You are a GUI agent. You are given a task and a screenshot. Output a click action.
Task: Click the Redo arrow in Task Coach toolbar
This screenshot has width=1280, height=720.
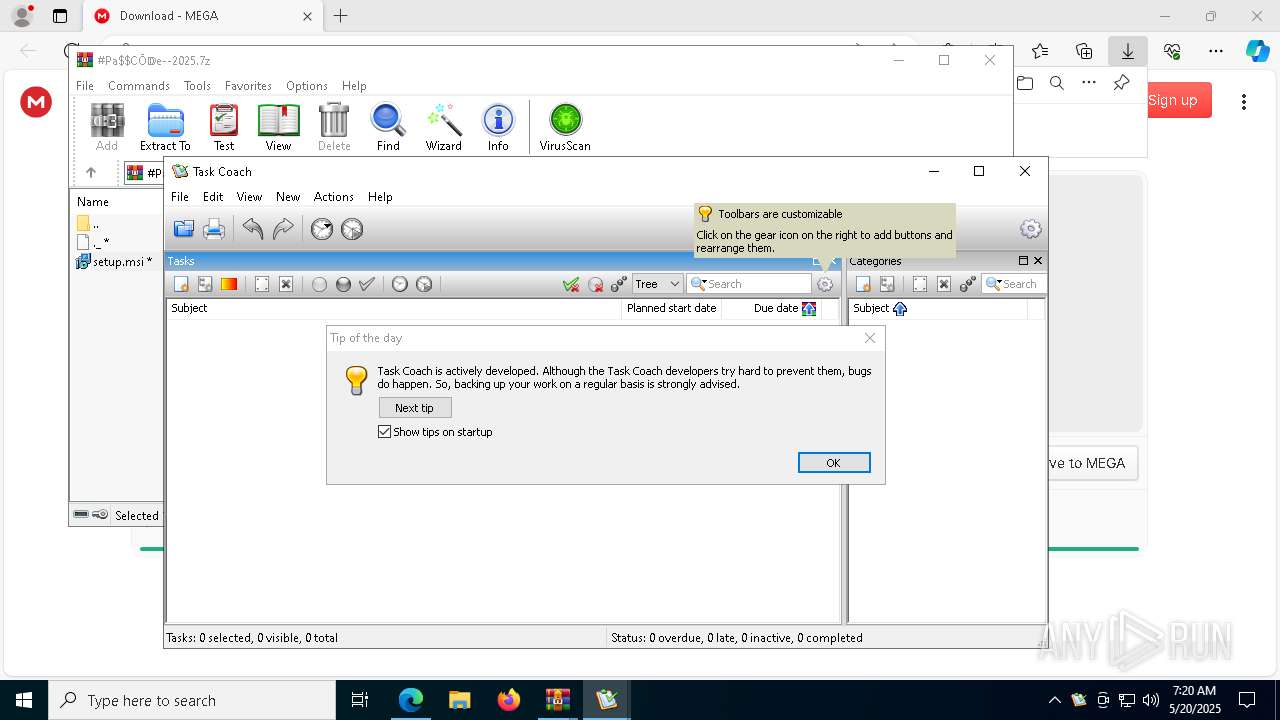coord(283,230)
